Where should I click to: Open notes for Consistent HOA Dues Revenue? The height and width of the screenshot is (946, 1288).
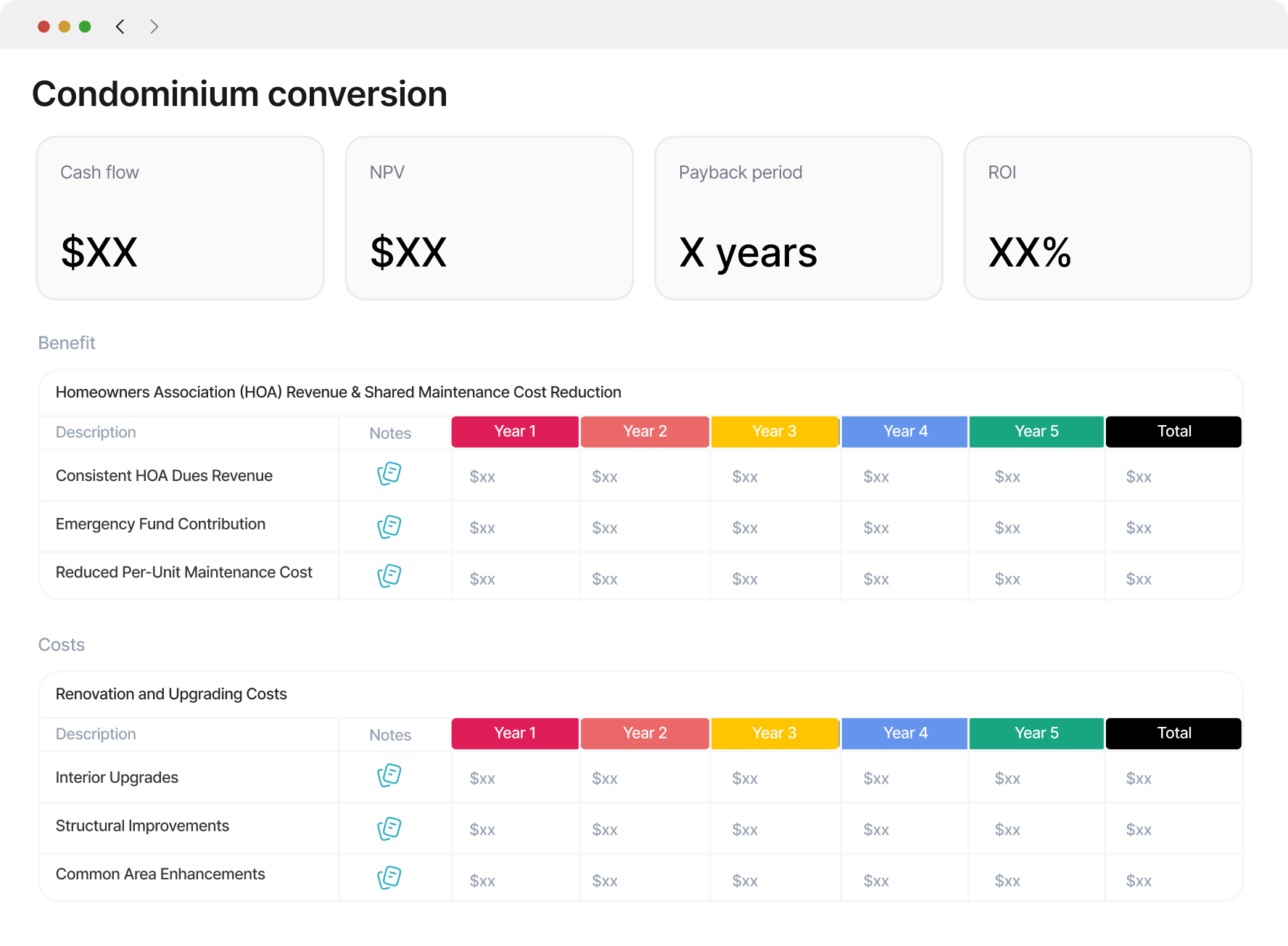point(389,474)
